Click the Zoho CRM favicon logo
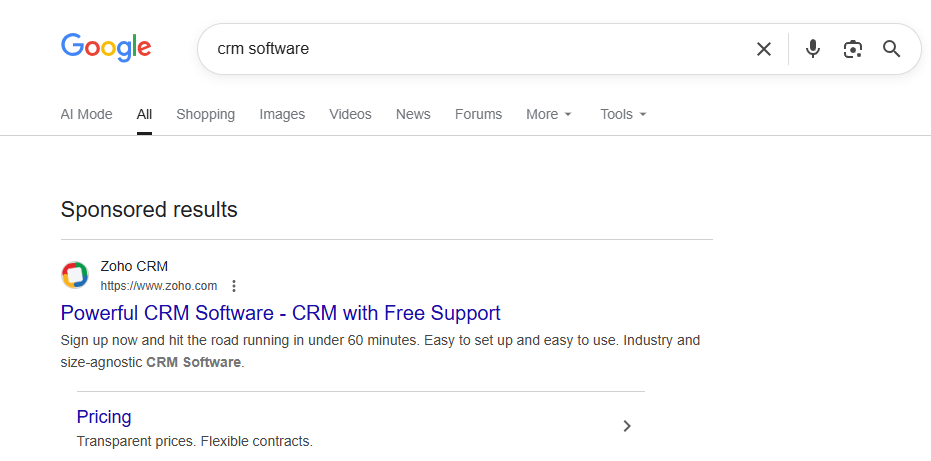The image size is (931, 461). pyautogui.click(x=75, y=275)
